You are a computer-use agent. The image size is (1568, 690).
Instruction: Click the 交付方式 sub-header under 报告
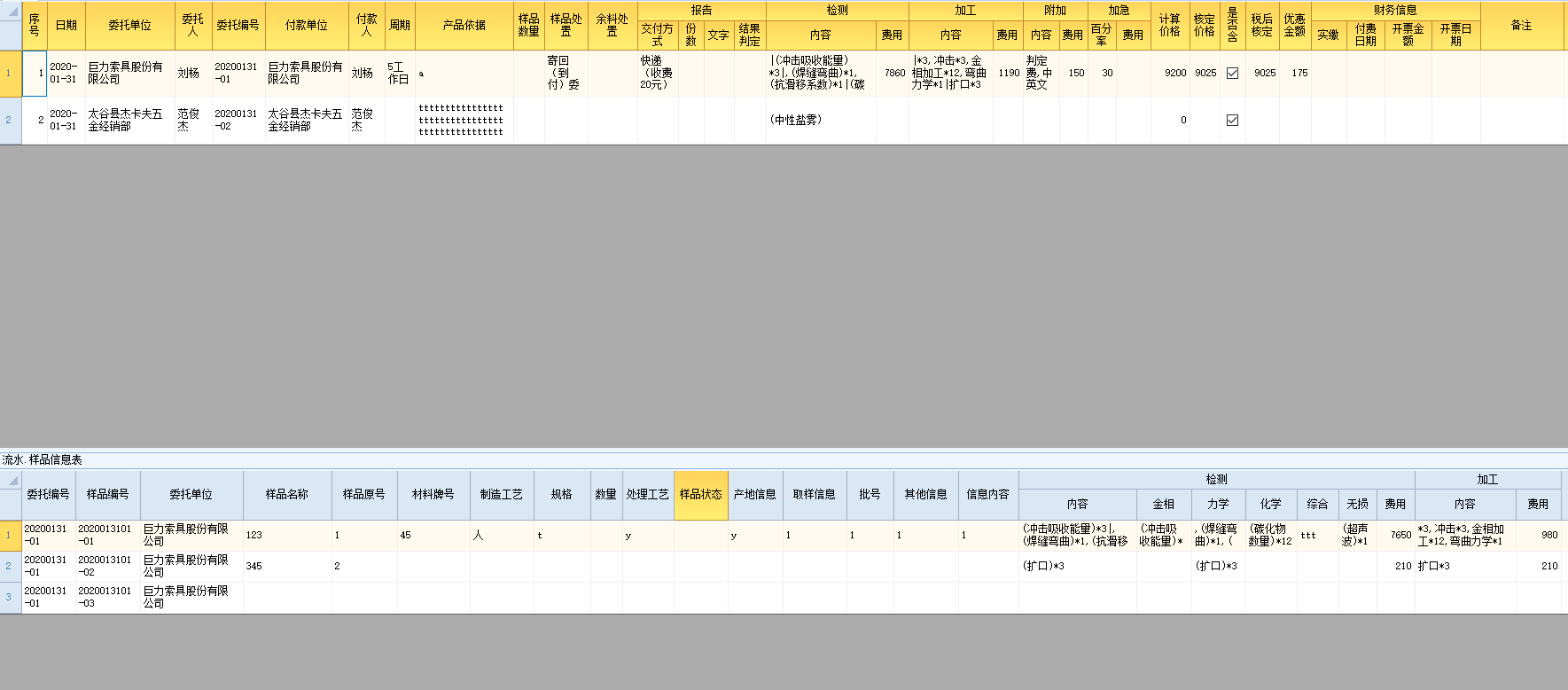click(658, 35)
